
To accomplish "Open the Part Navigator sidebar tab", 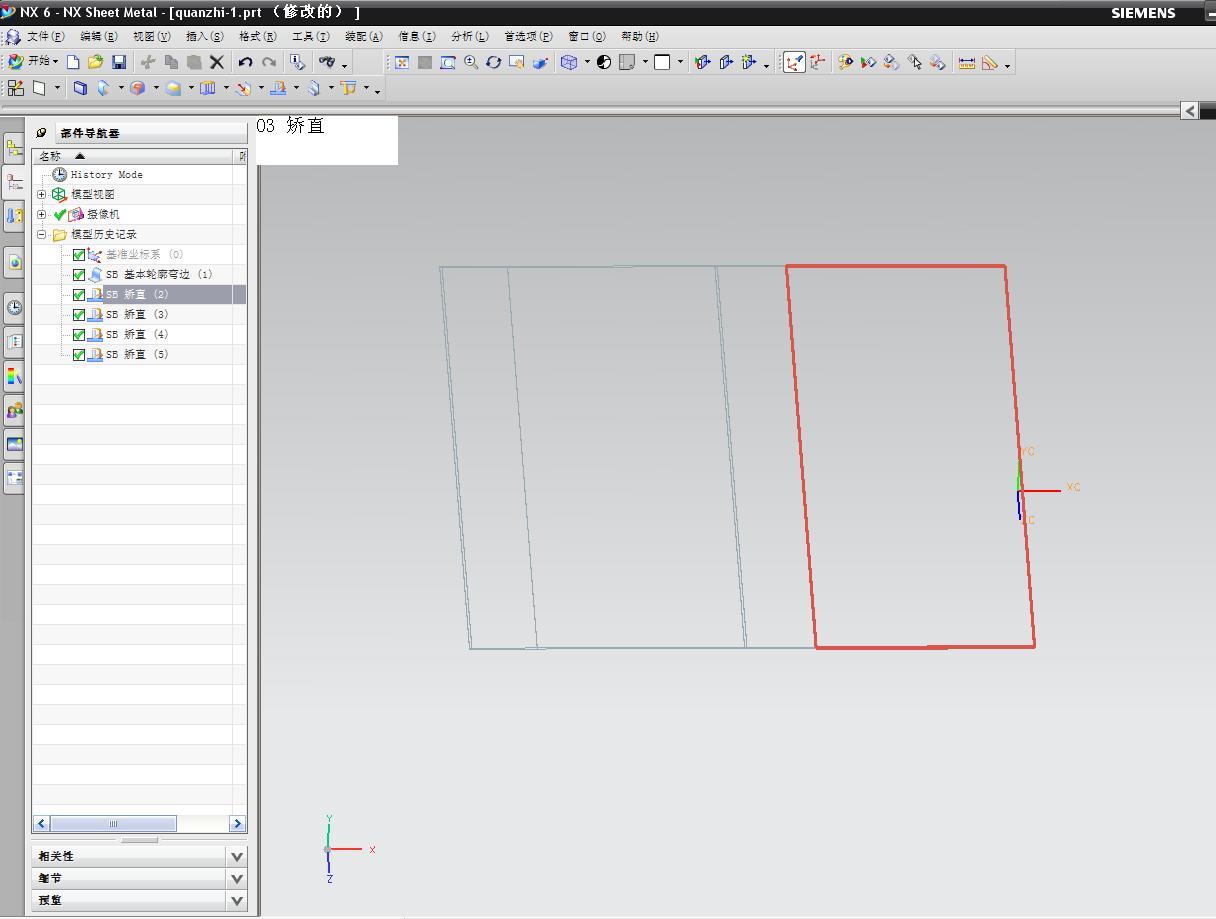I will (14, 182).
